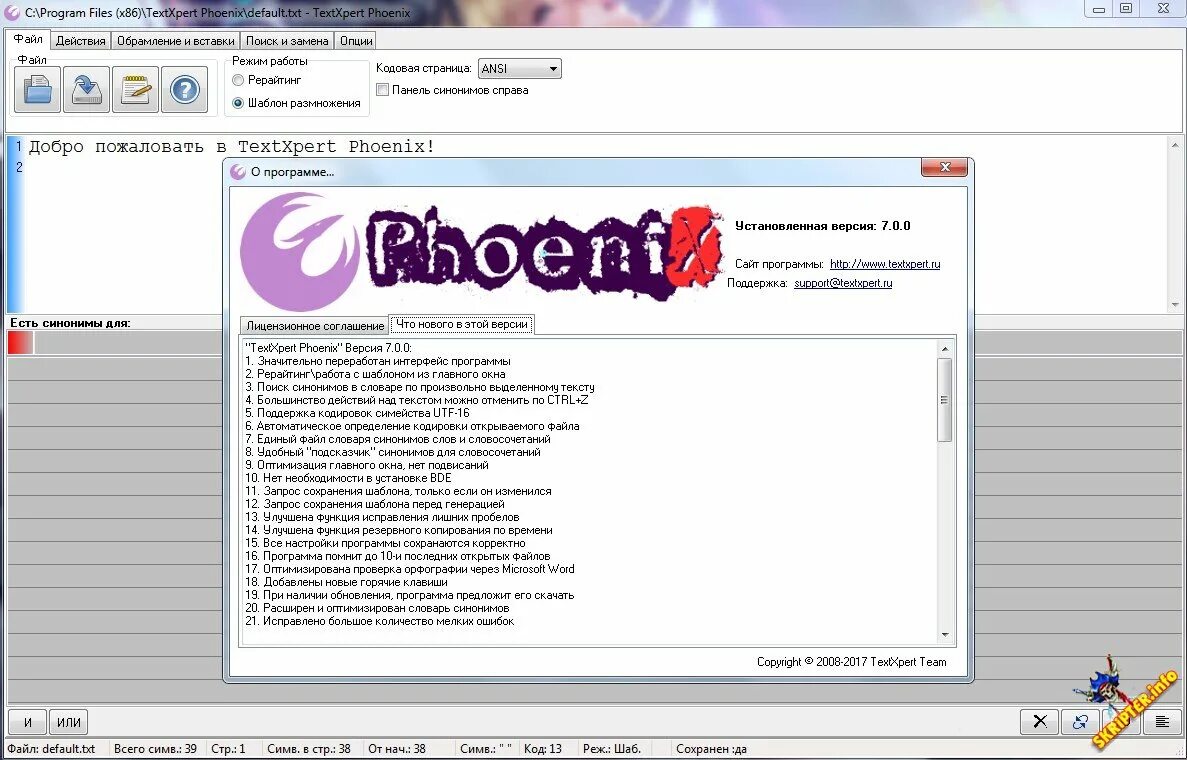Click the line "TextXpert Phoenix" Версия 7.0.0:
The width and height of the screenshot is (1187, 760).
coord(329,348)
